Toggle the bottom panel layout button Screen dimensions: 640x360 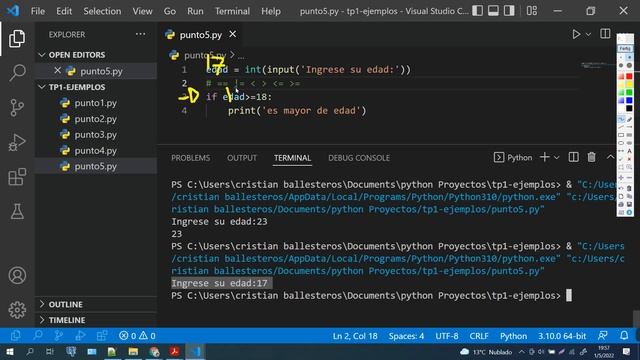click(x=493, y=11)
